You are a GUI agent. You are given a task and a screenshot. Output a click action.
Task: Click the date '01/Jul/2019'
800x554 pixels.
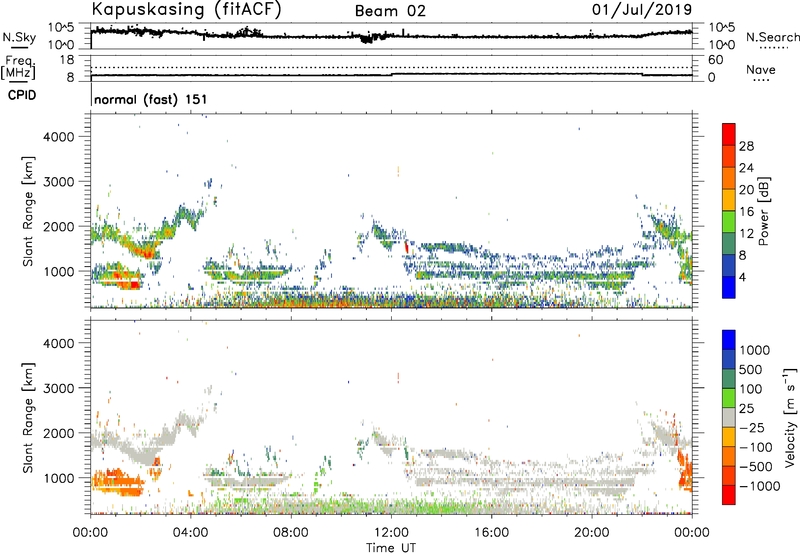[x=642, y=10]
